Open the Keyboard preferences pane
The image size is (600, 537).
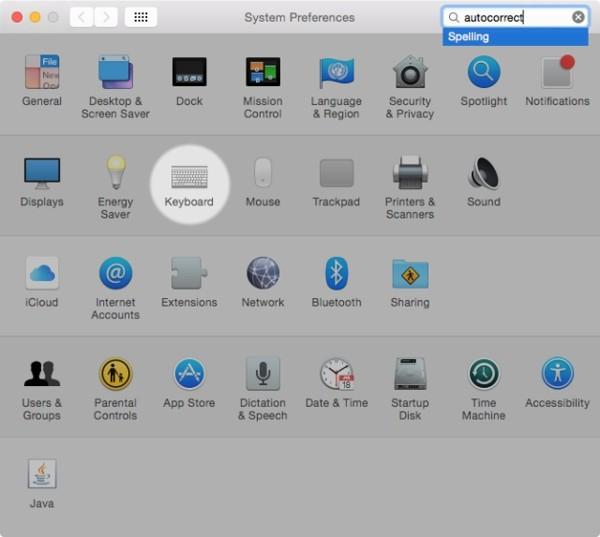point(189,178)
